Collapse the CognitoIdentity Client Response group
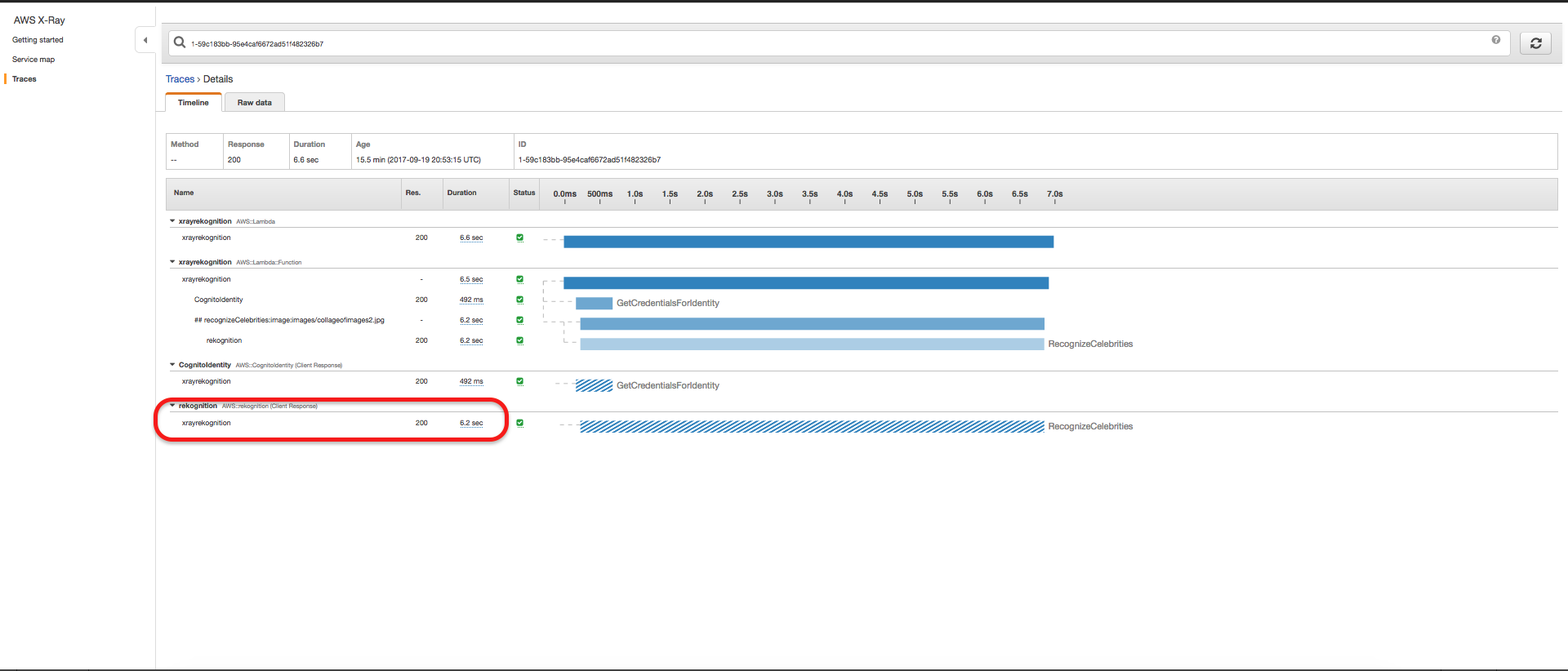This screenshot has width=1568, height=671. coord(172,365)
